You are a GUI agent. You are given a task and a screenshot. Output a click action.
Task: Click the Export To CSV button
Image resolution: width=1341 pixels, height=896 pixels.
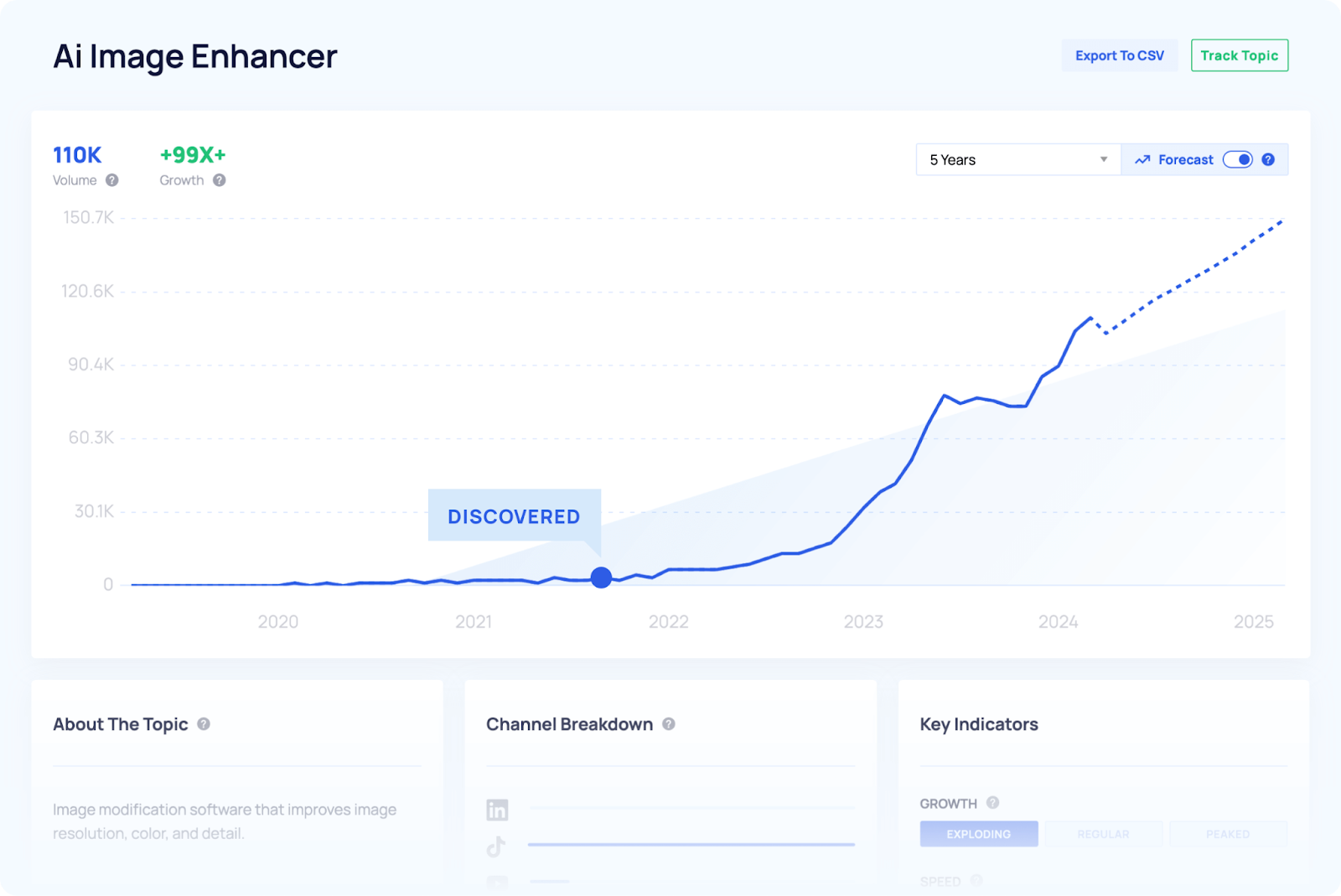tap(1120, 55)
